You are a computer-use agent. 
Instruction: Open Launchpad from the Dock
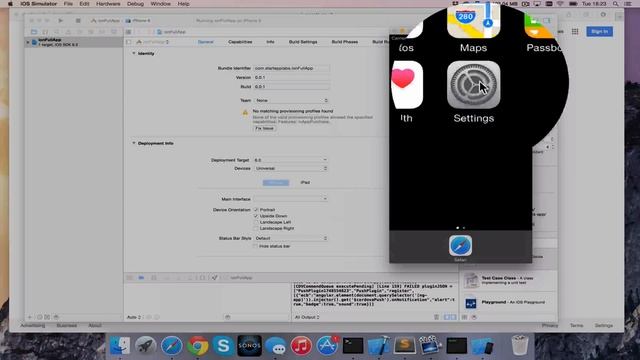146,346
